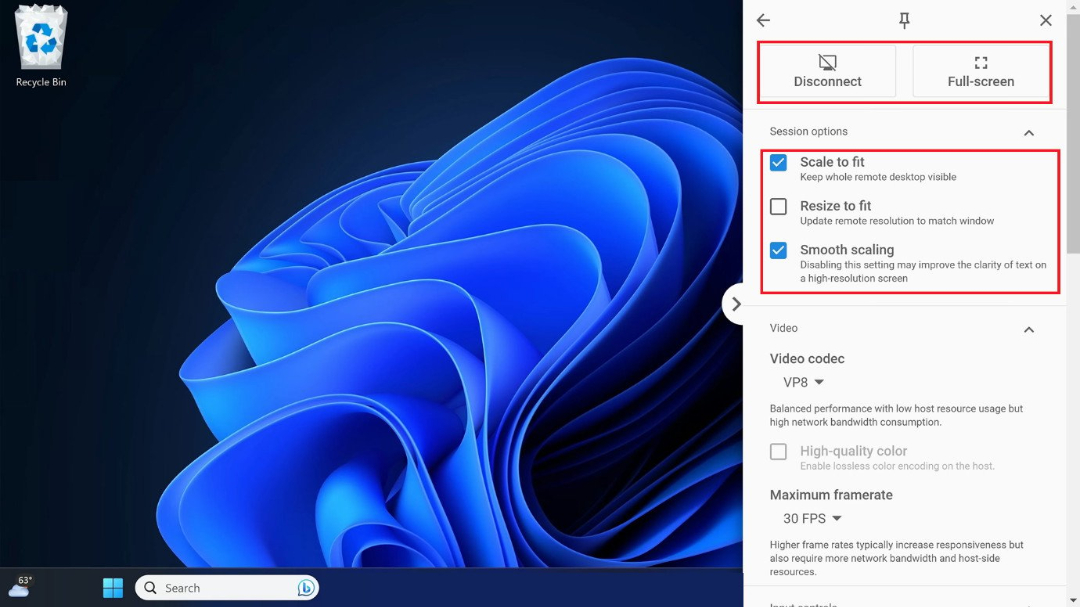Collapse the Video section

click(x=1029, y=329)
